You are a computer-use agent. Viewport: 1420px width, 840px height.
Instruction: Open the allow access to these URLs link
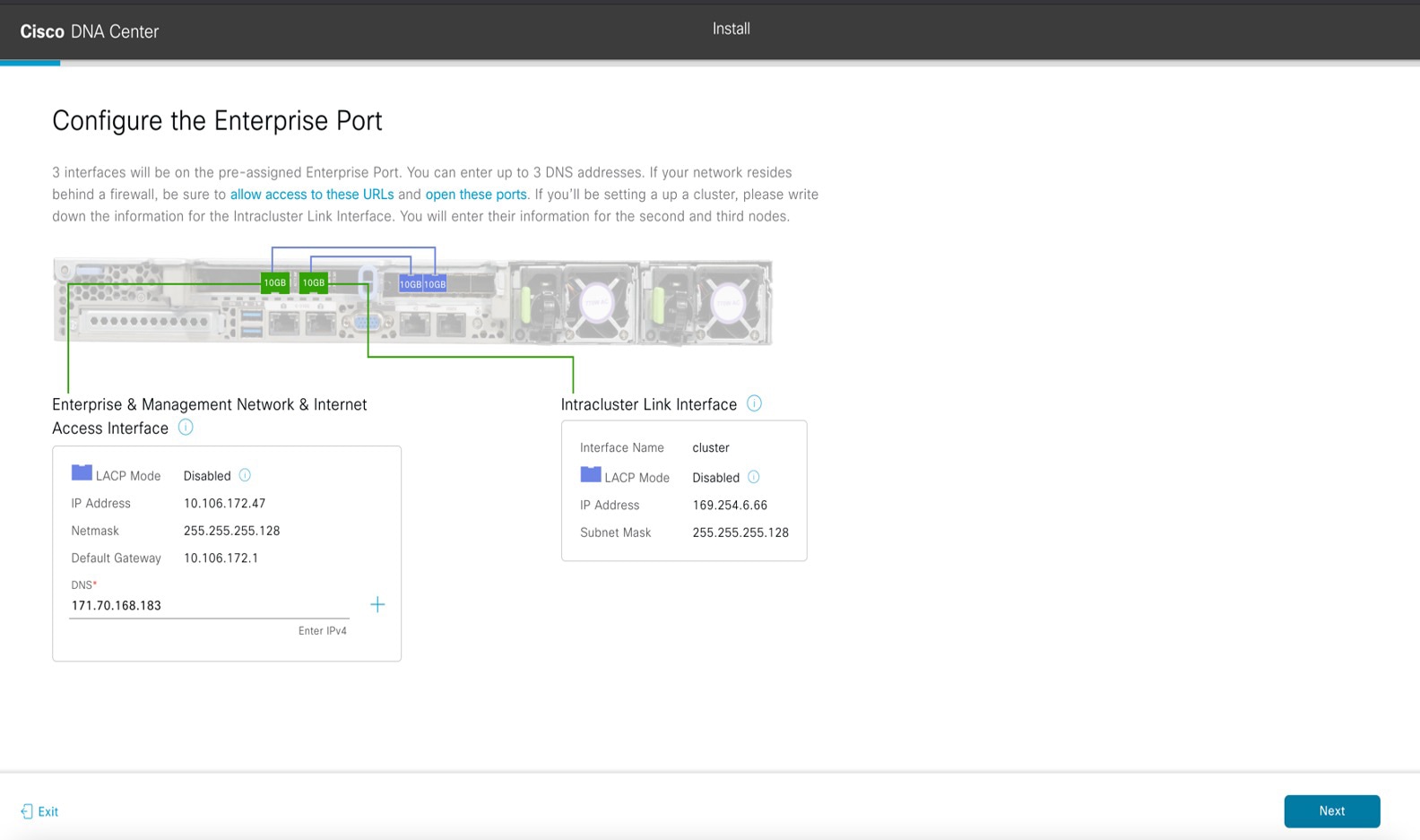point(312,195)
